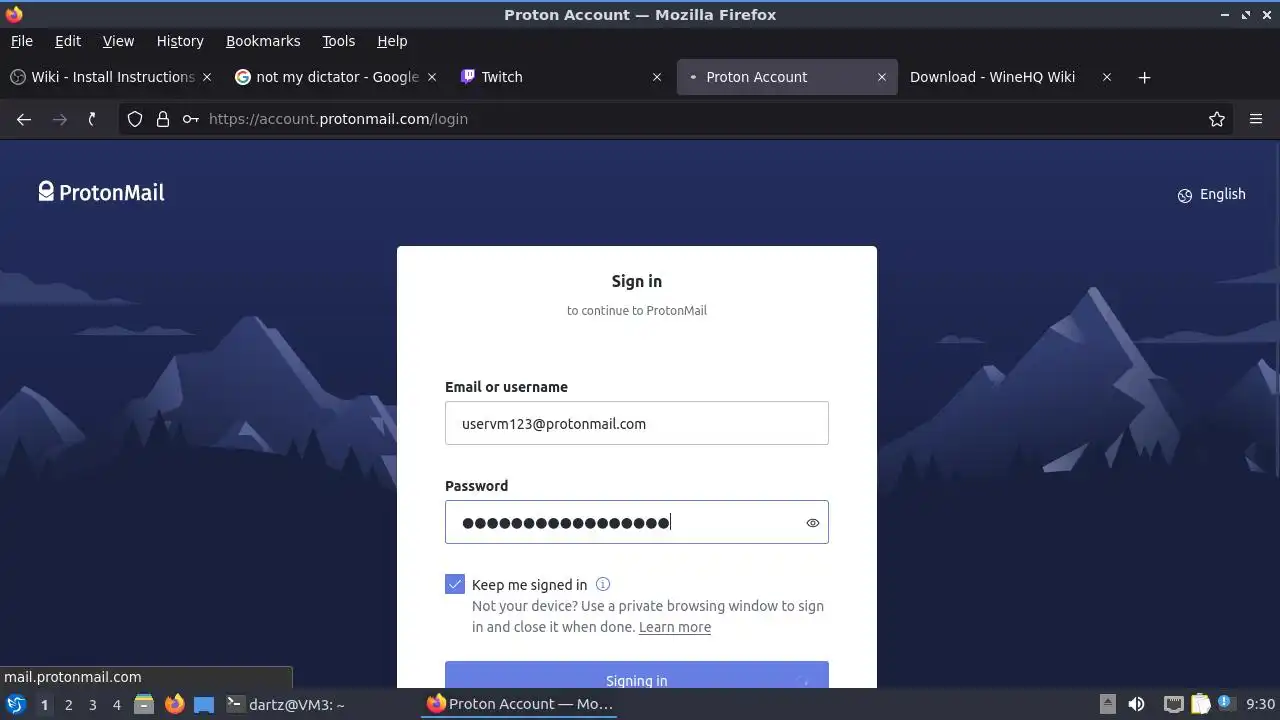Open the dartz@VM3 terminal taskbar entry
Screen dimensions: 1280x720
click(x=285, y=704)
